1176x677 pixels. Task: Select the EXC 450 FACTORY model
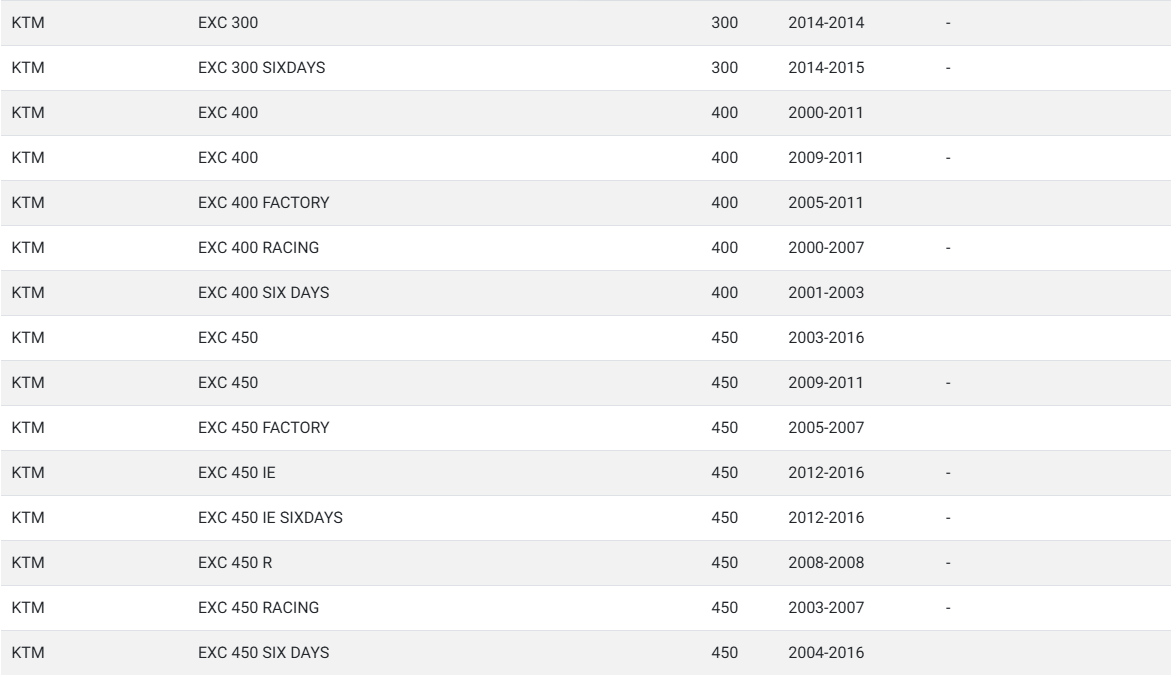(x=263, y=427)
